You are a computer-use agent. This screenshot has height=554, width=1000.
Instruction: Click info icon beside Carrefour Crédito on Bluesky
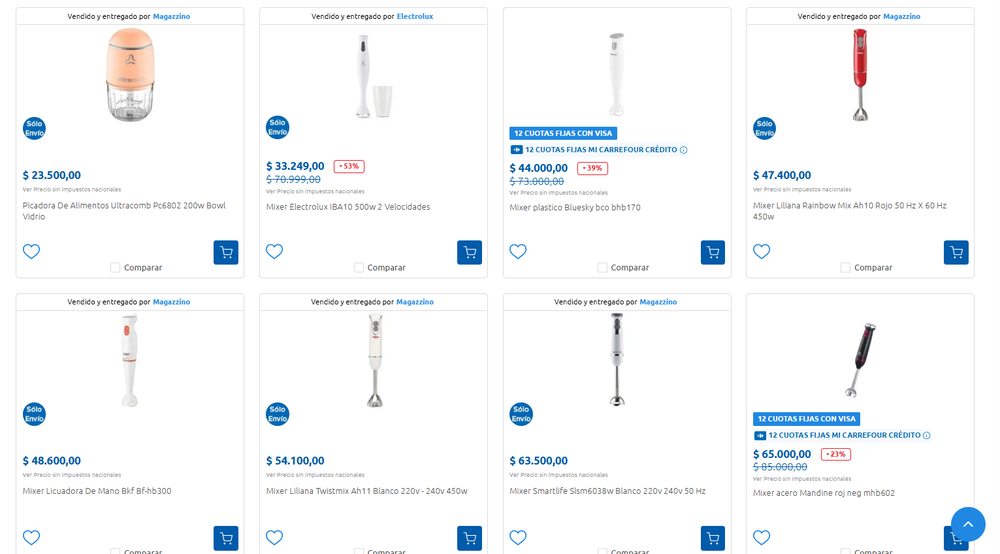[684, 150]
